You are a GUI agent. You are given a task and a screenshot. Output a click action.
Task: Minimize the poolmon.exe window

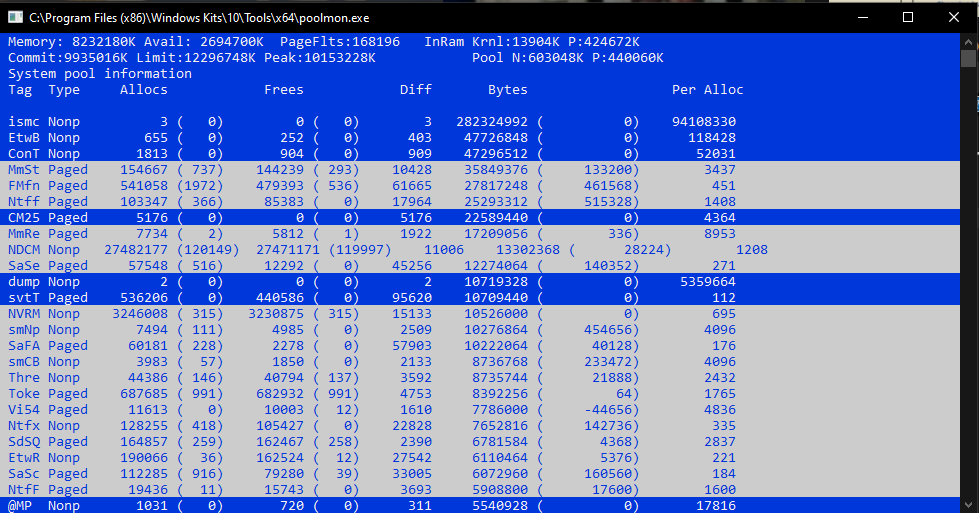(x=863, y=17)
